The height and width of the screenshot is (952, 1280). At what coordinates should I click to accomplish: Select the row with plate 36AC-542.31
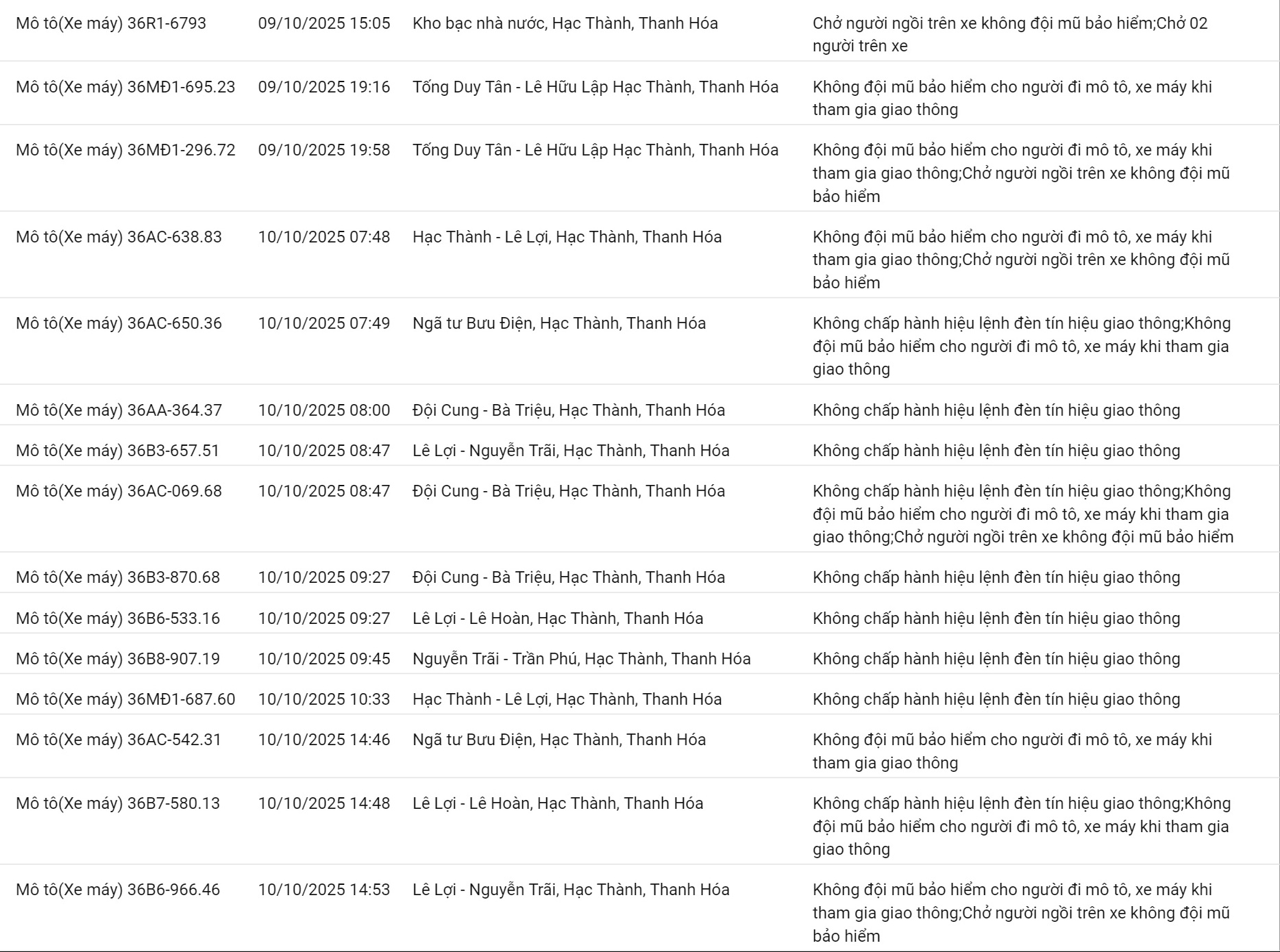[x=119, y=740]
